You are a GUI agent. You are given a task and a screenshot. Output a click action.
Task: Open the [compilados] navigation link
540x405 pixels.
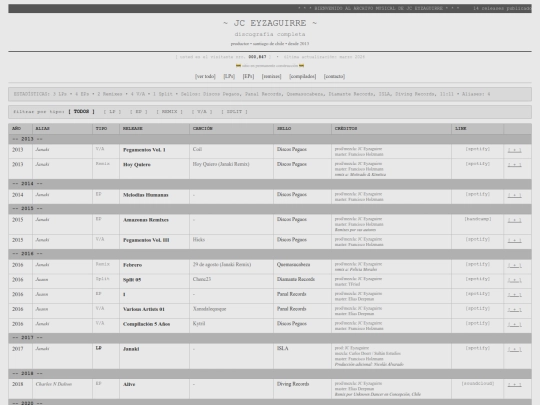point(303,76)
